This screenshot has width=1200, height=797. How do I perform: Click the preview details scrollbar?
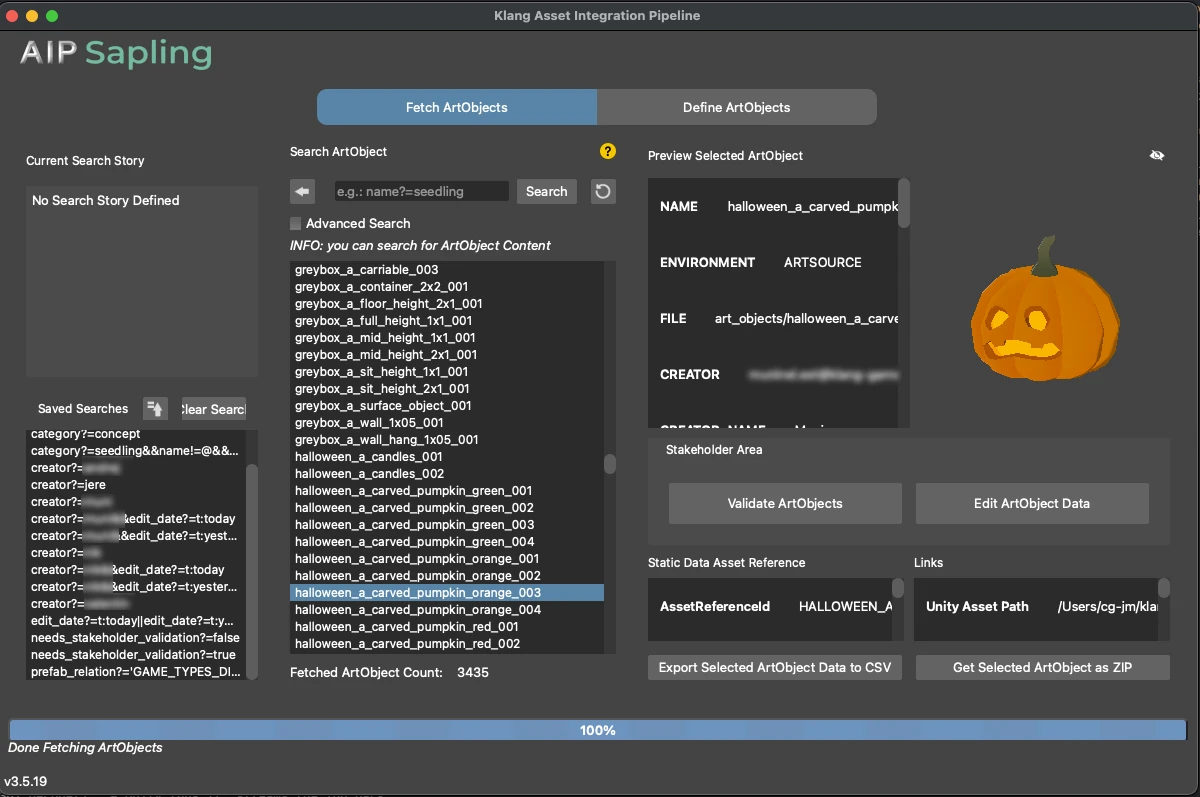tap(904, 203)
